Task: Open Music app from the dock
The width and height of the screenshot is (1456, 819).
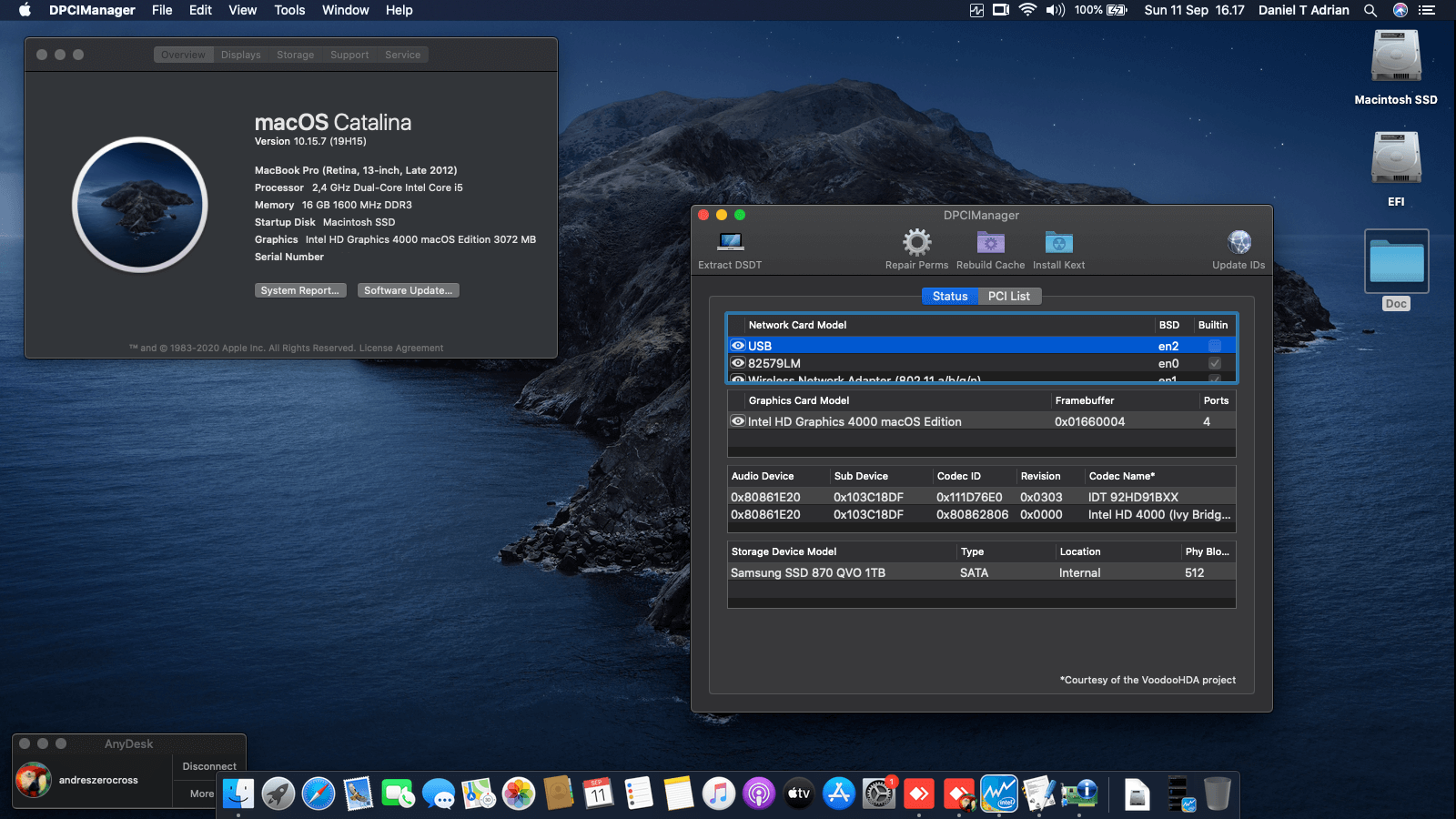Action: 719,794
